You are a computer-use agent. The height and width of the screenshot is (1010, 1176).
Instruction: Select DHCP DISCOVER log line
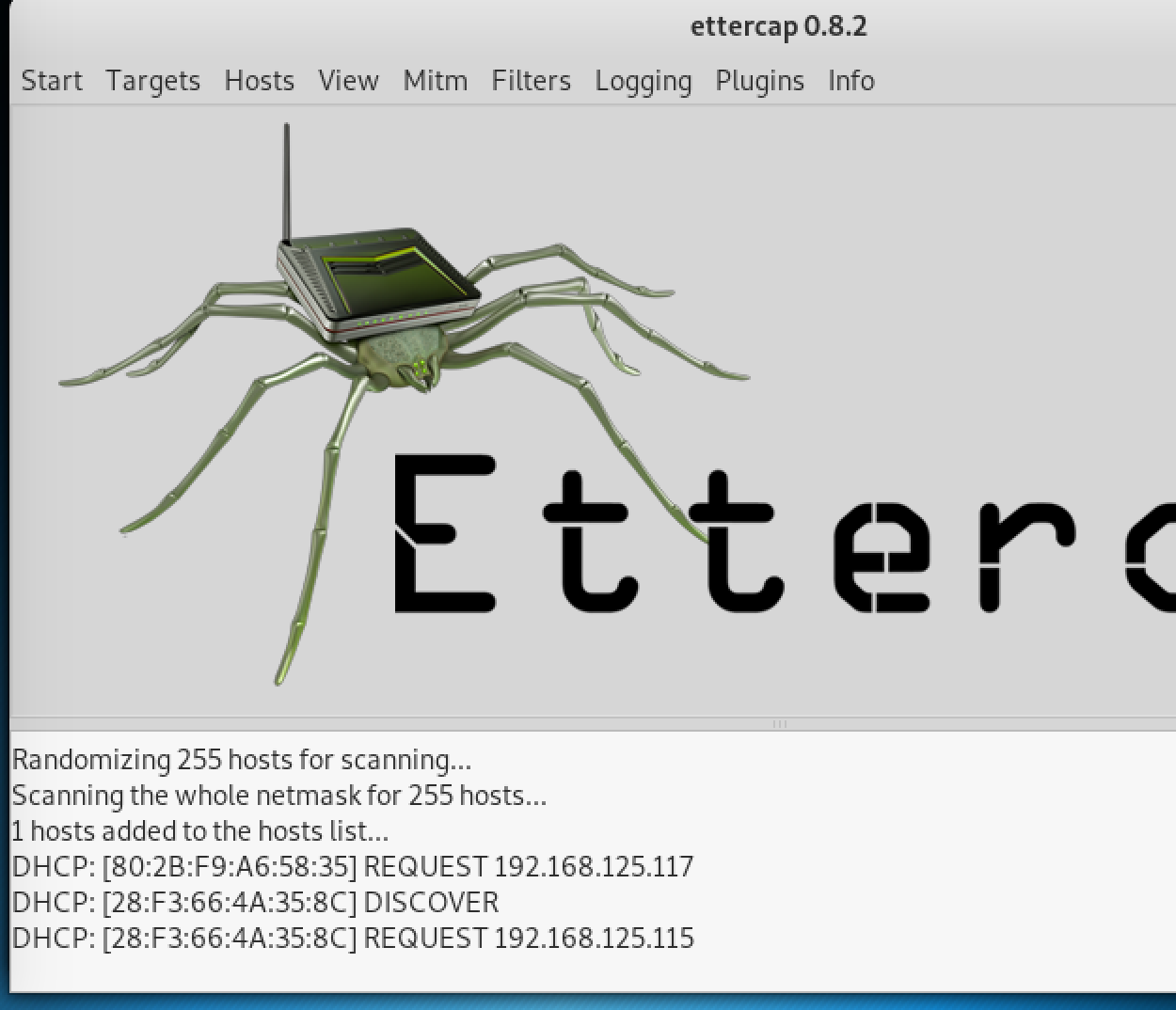255,902
